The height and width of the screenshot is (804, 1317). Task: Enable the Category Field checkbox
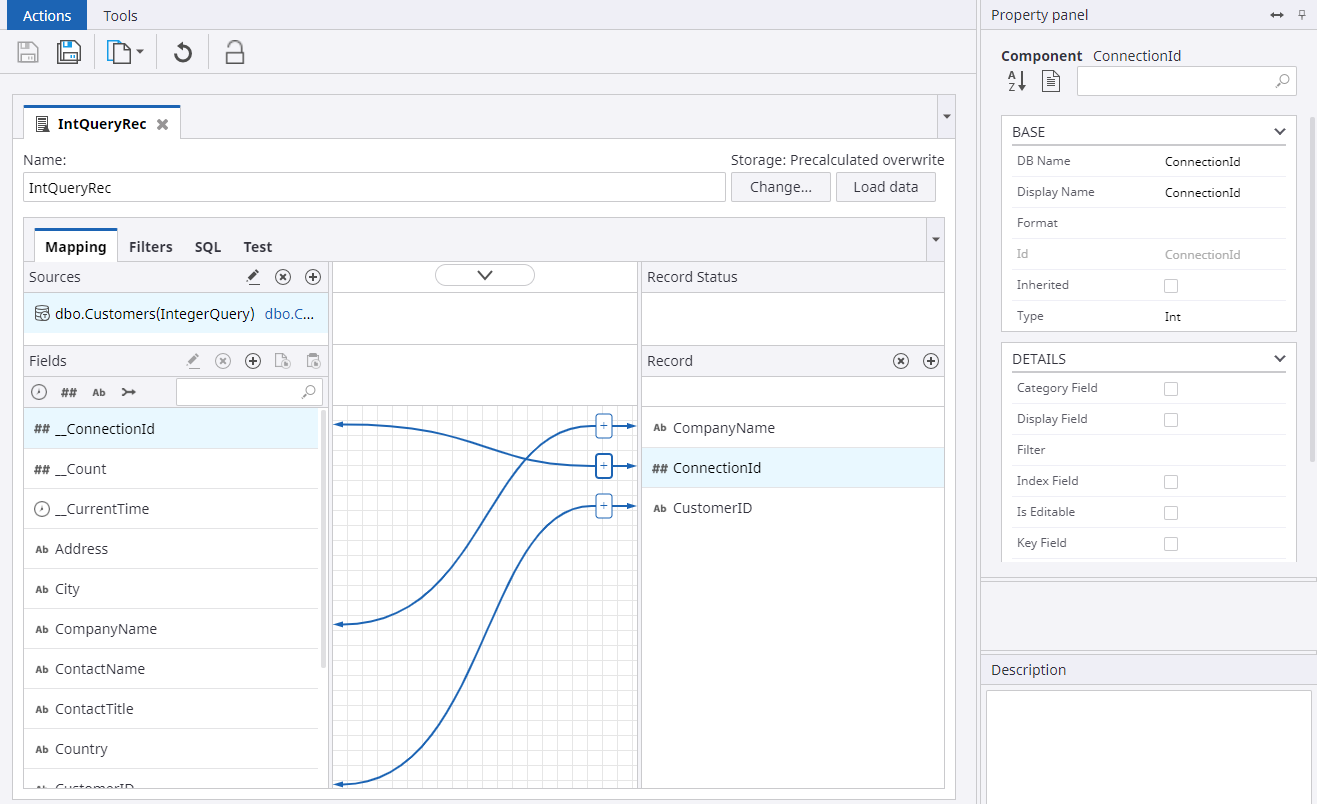[1171, 389]
